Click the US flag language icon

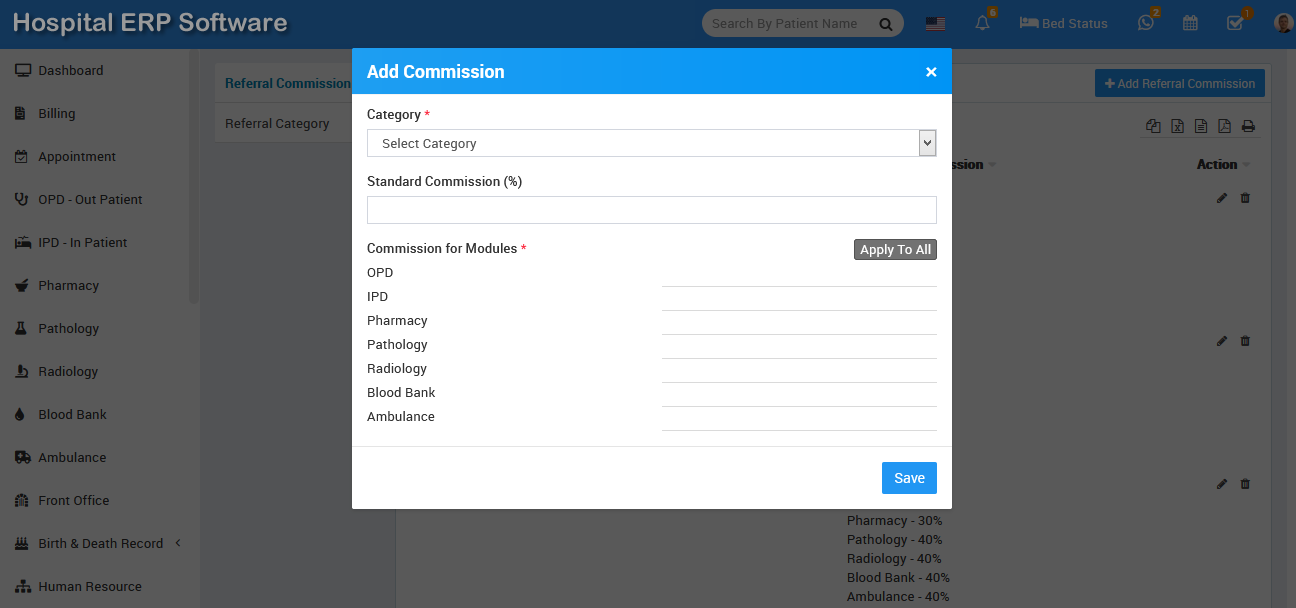click(935, 24)
